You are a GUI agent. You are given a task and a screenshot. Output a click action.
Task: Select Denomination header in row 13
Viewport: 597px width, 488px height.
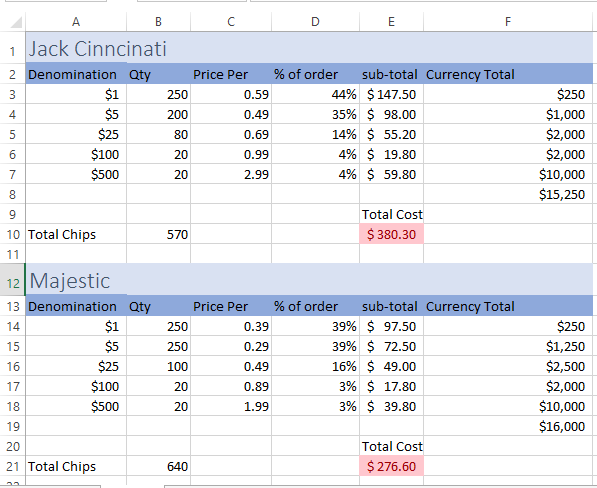76,306
